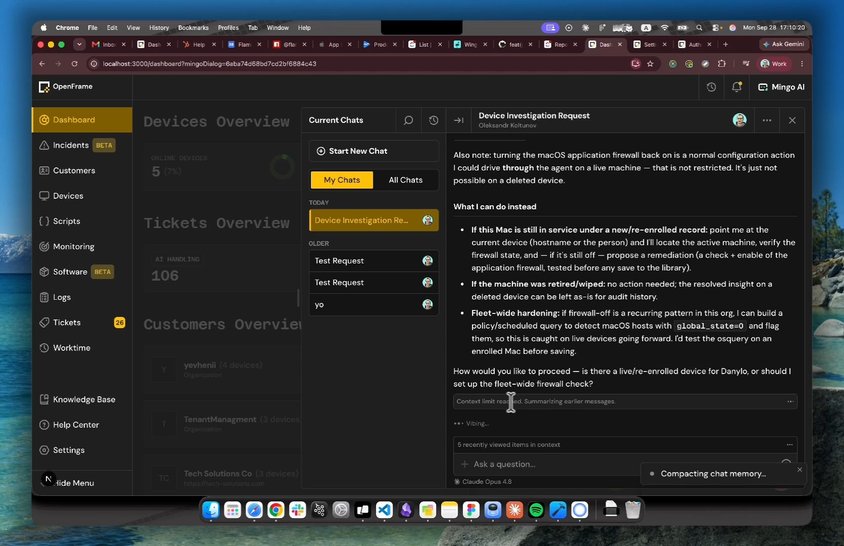This screenshot has height=546, width=844.
Task: Click Ask Gemini button
Action: (783, 44)
